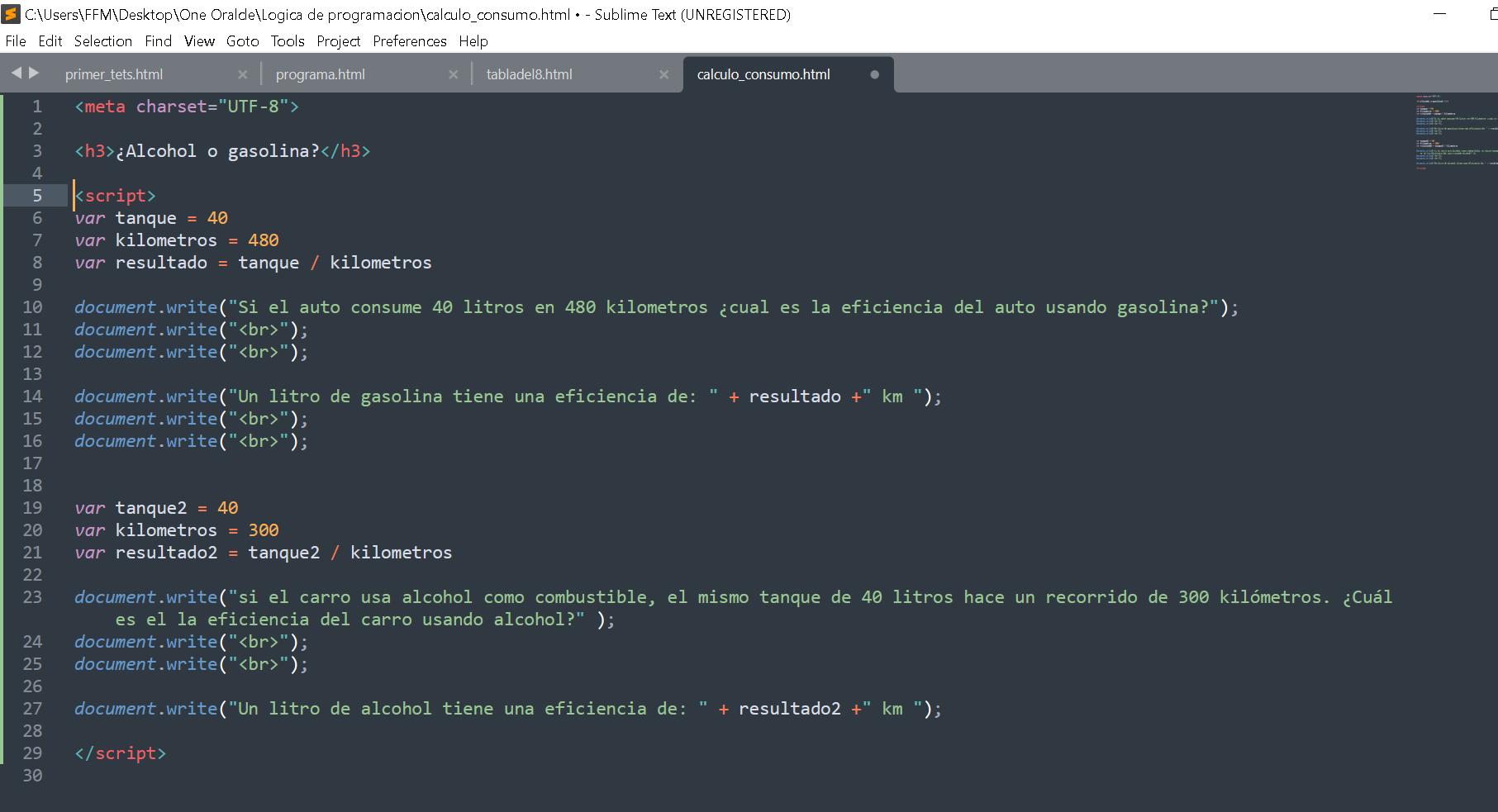Open the Edit menu
This screenshot has width=1498, height=812.
(x=50, y=41)
